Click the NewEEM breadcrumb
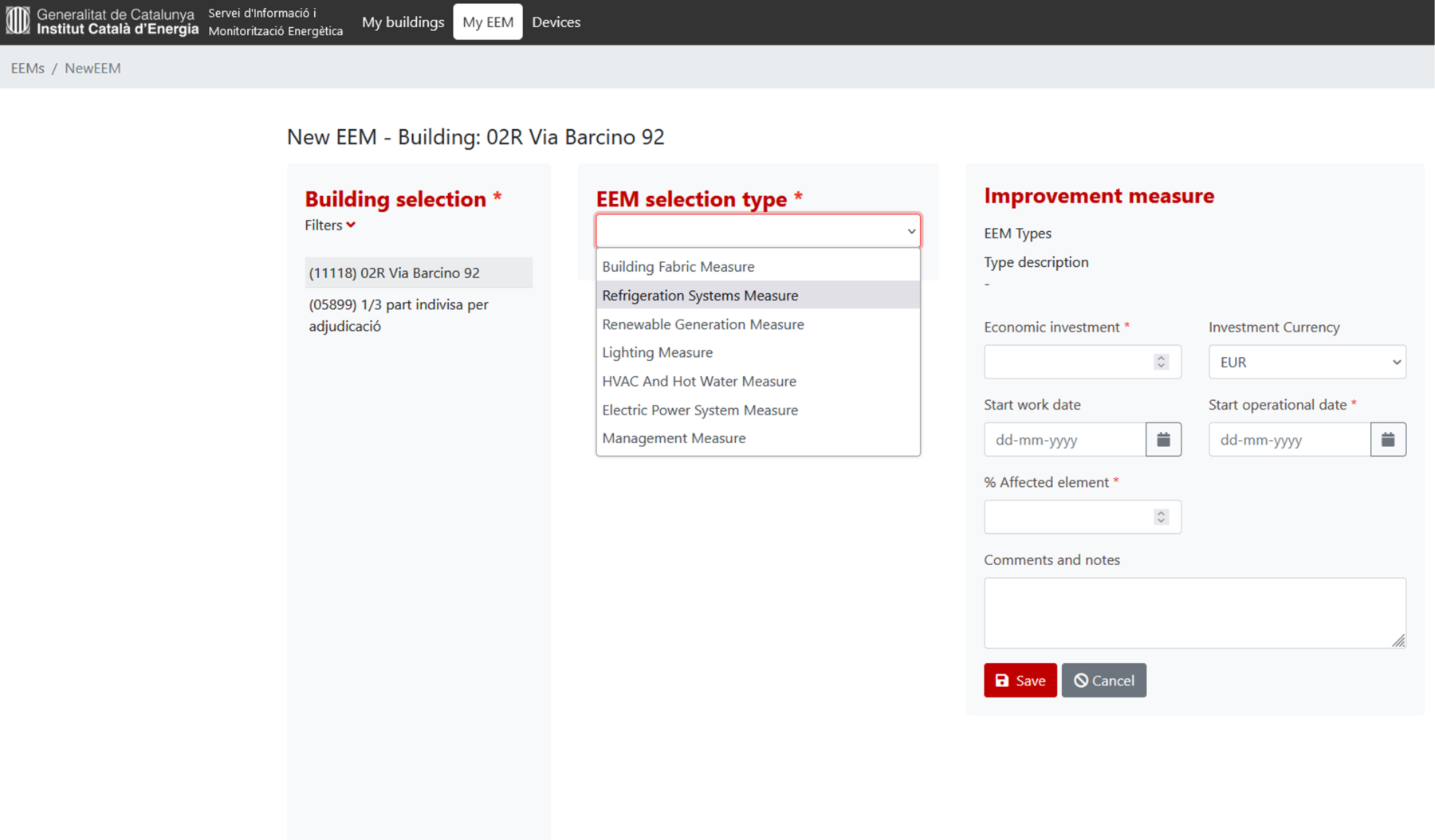Viewport: 1435px width, 840px height. point(92,68)
